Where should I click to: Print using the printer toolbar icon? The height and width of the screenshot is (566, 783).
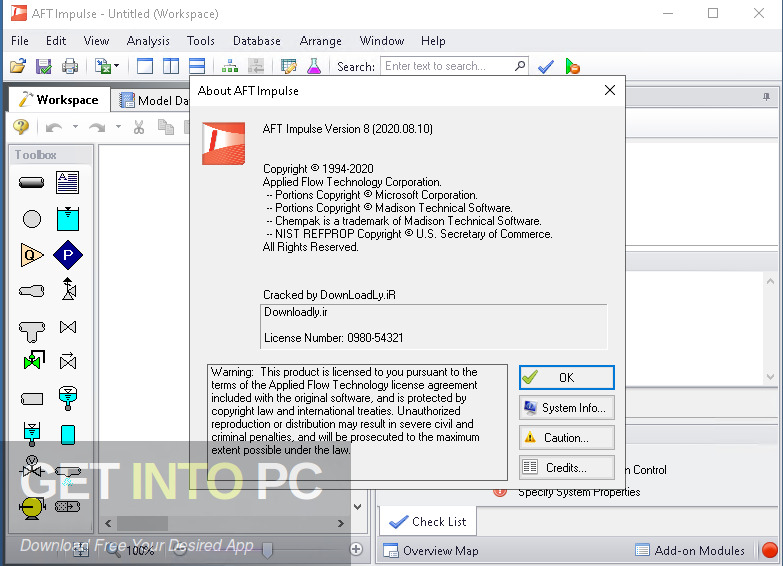[x=69, y=66]
